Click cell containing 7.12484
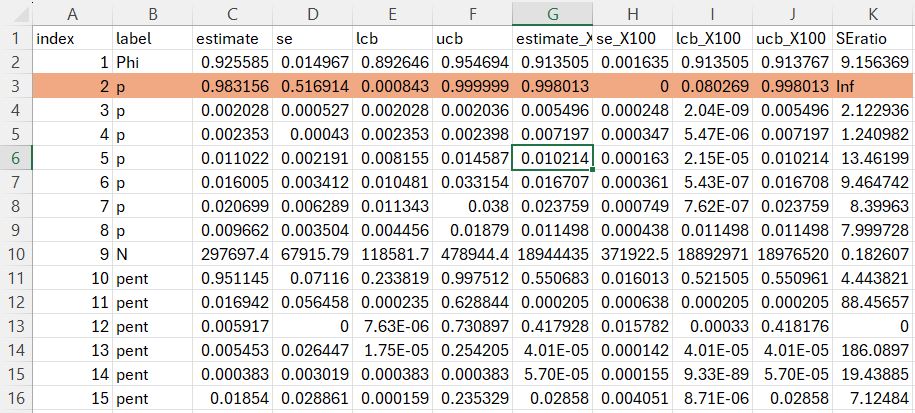 (874, 398)
